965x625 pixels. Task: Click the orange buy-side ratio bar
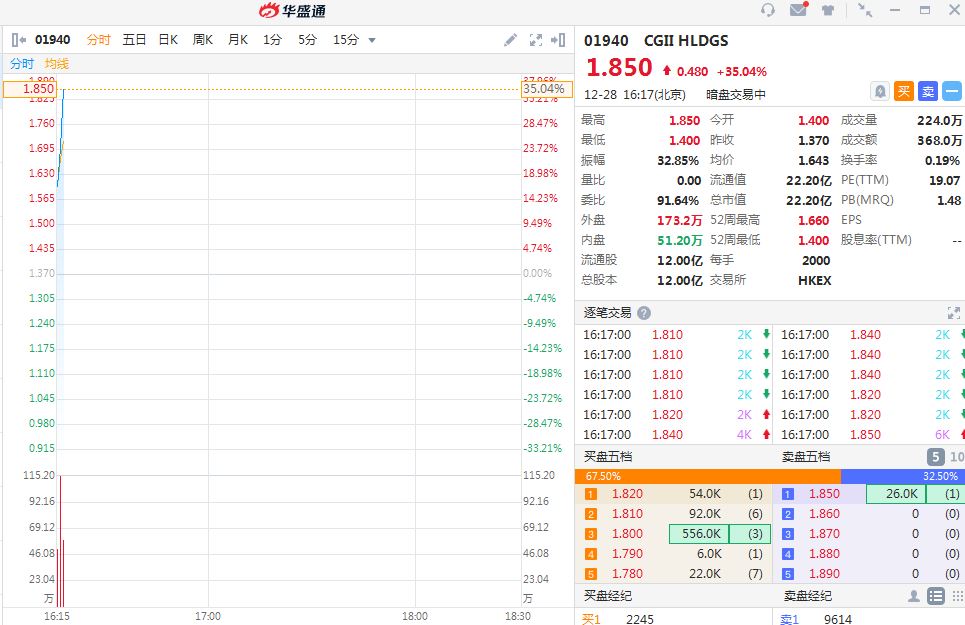point(707,477)
